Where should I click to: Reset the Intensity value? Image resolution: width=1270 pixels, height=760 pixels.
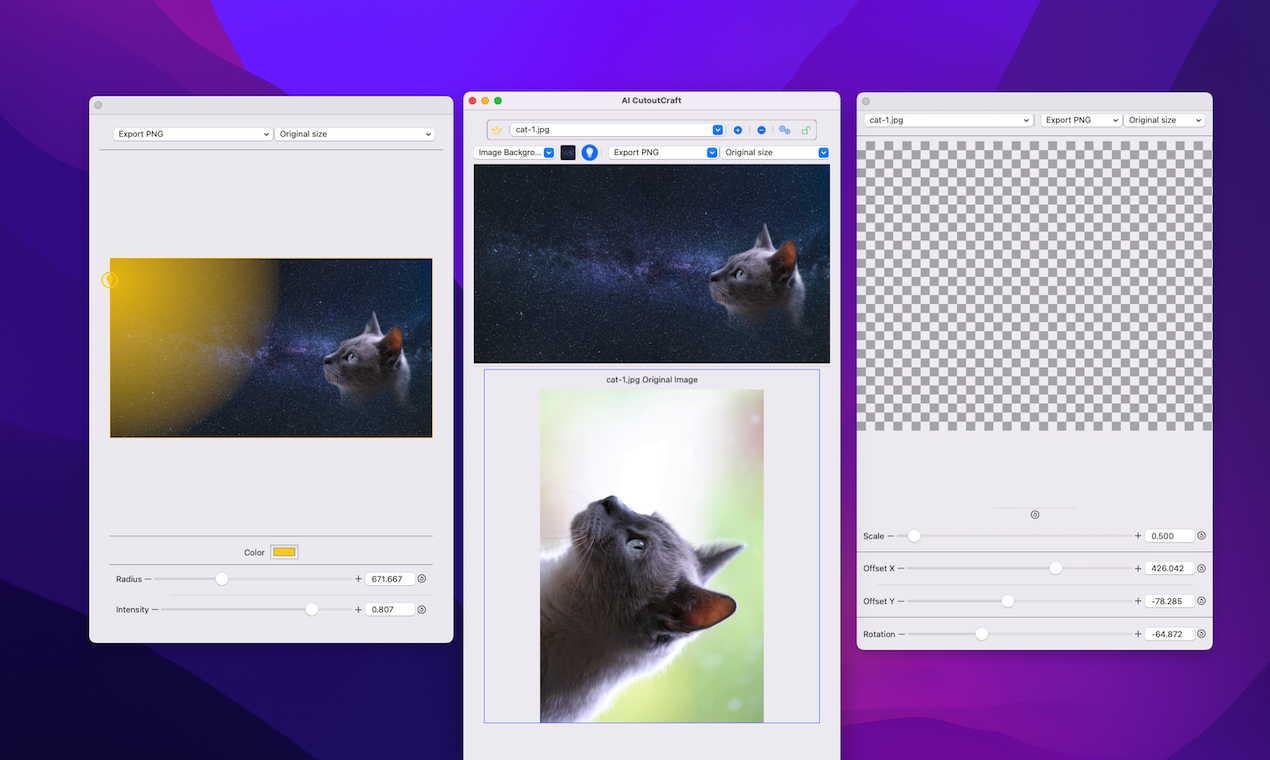[x=422, y=609]
